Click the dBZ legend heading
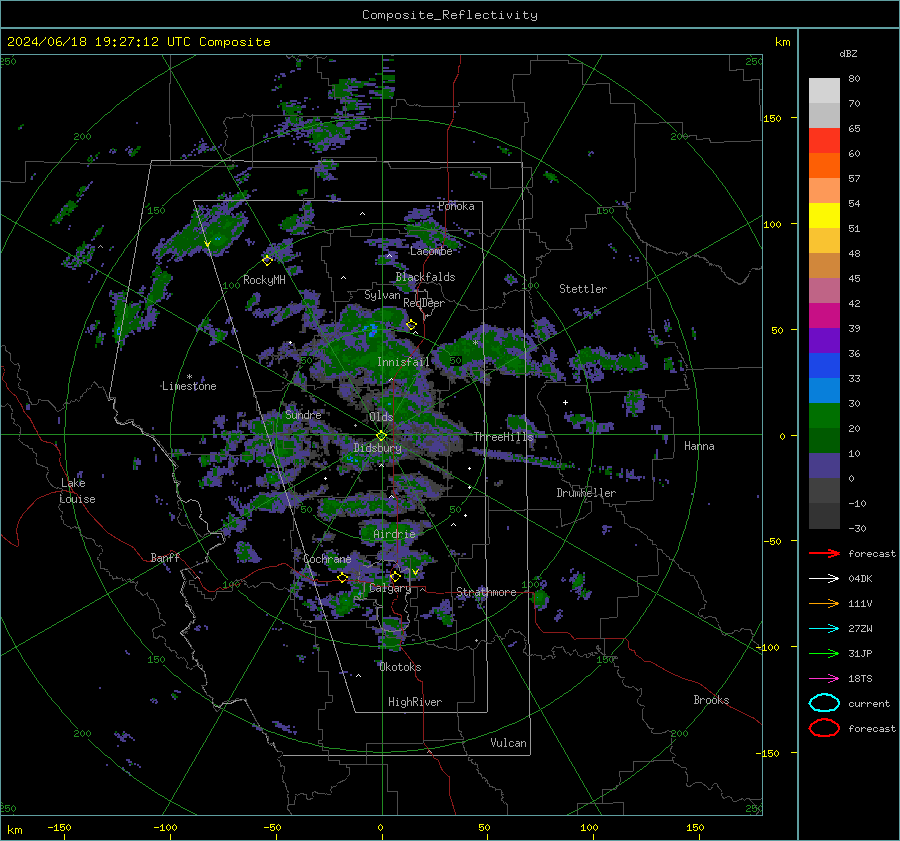The image size is (900, 841). (848, 54)
